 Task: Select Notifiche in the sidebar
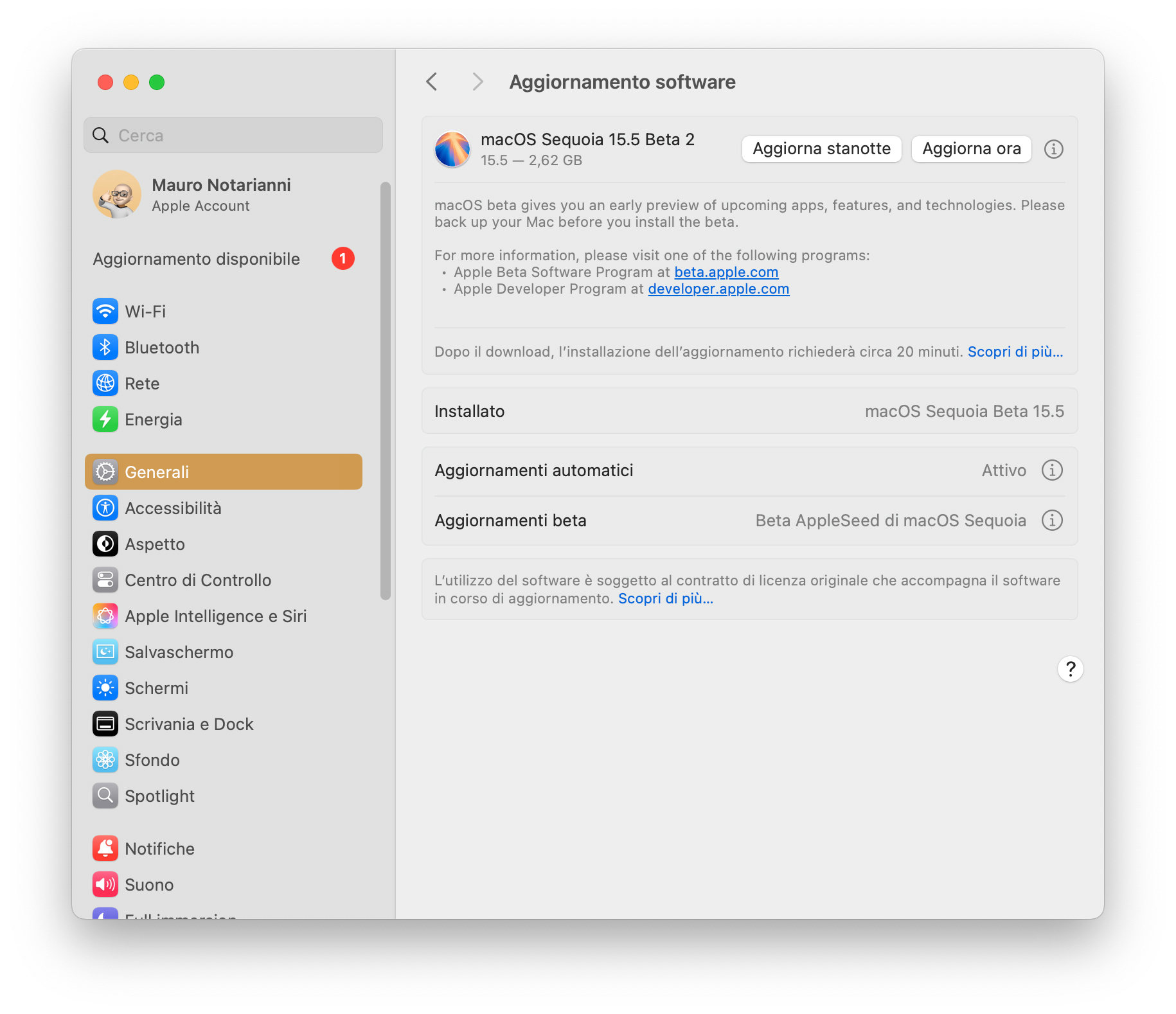[224, 849]
